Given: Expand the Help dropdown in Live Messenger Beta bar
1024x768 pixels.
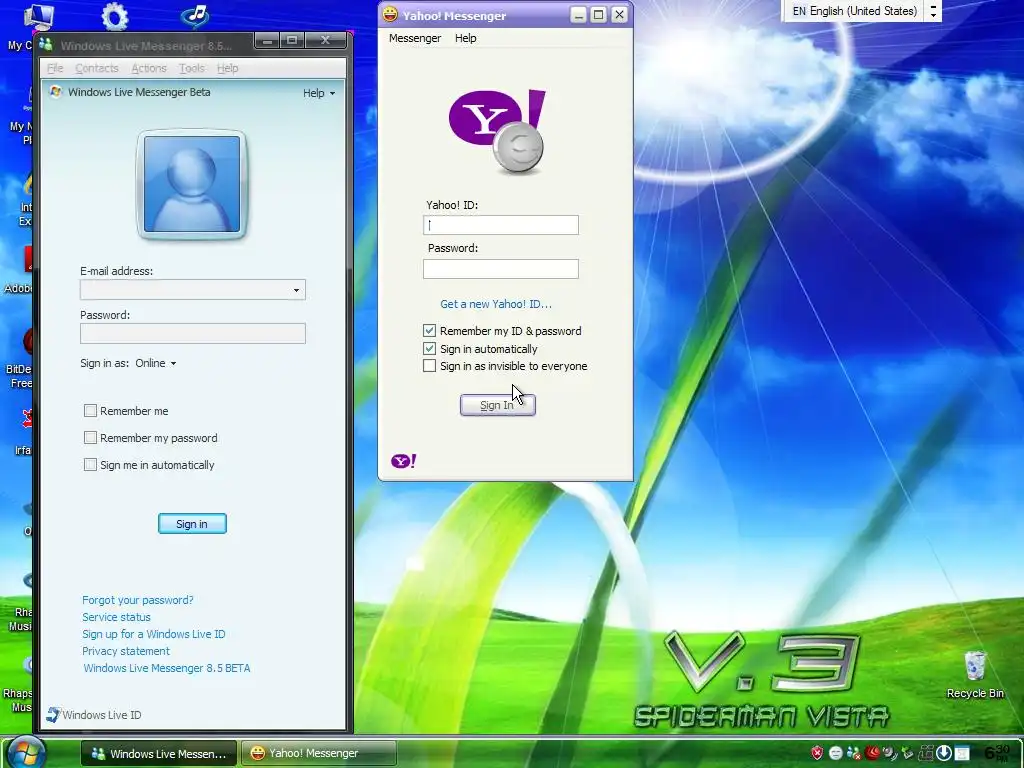Looking at the screenshot, I should (319, 93).
